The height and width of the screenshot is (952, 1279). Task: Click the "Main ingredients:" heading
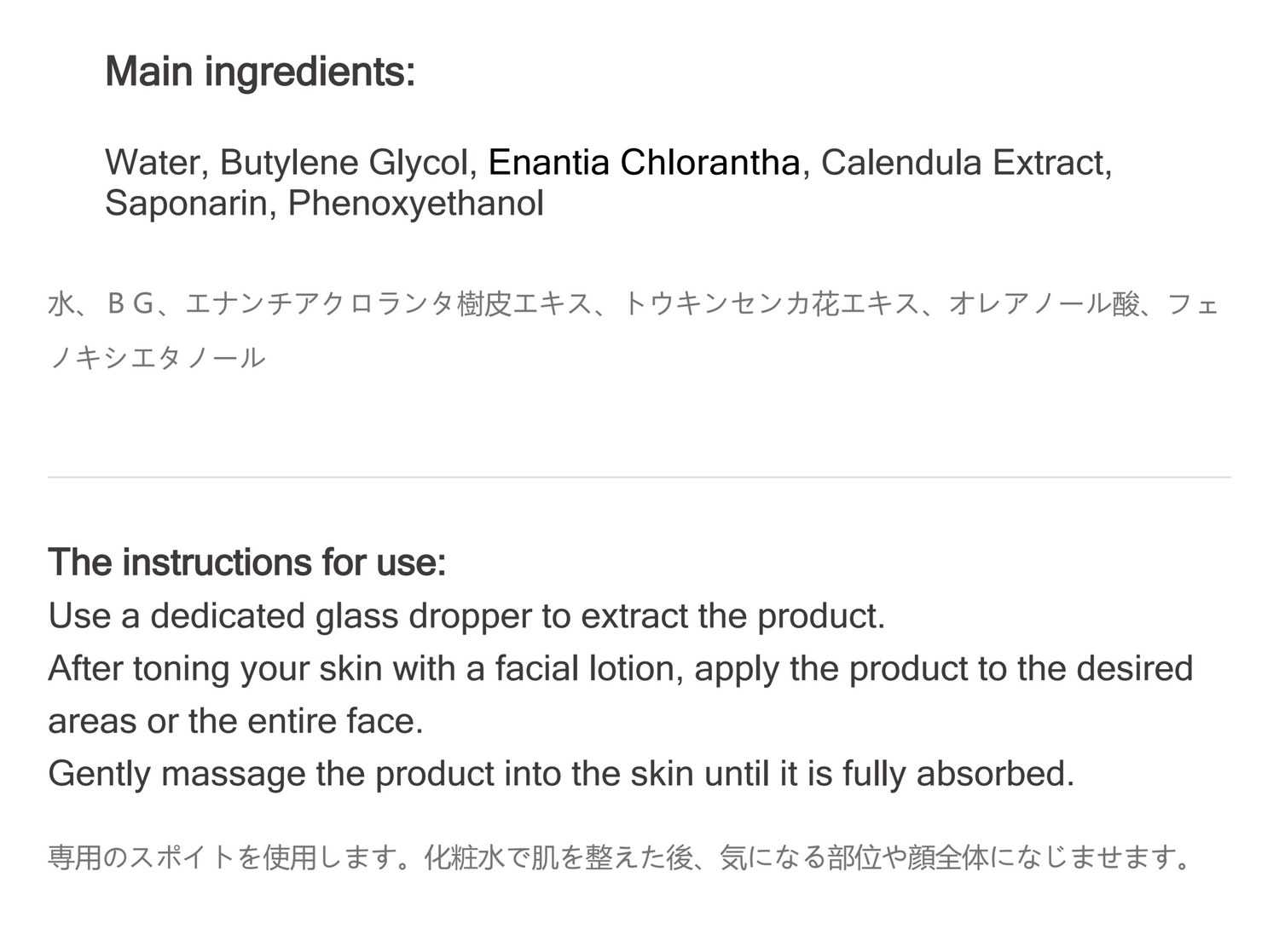[260, 72]
